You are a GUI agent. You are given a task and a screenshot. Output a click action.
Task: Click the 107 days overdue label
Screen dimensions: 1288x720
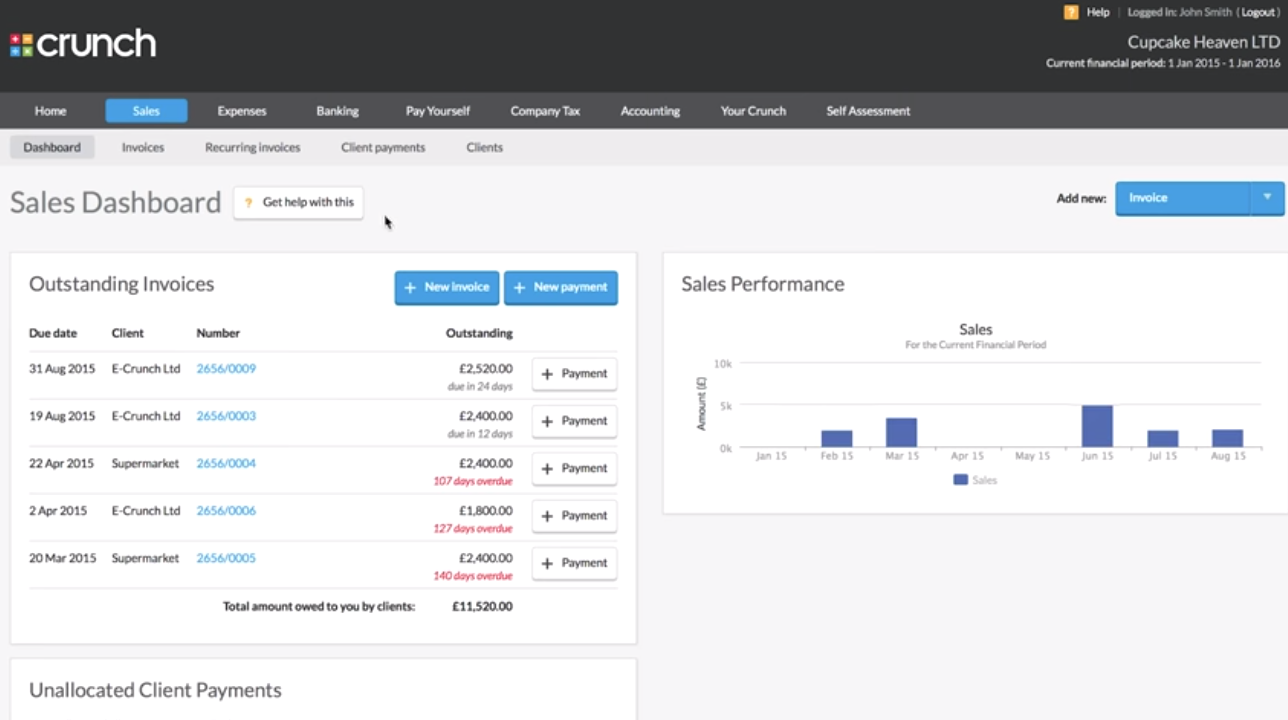tap(473, 481)
